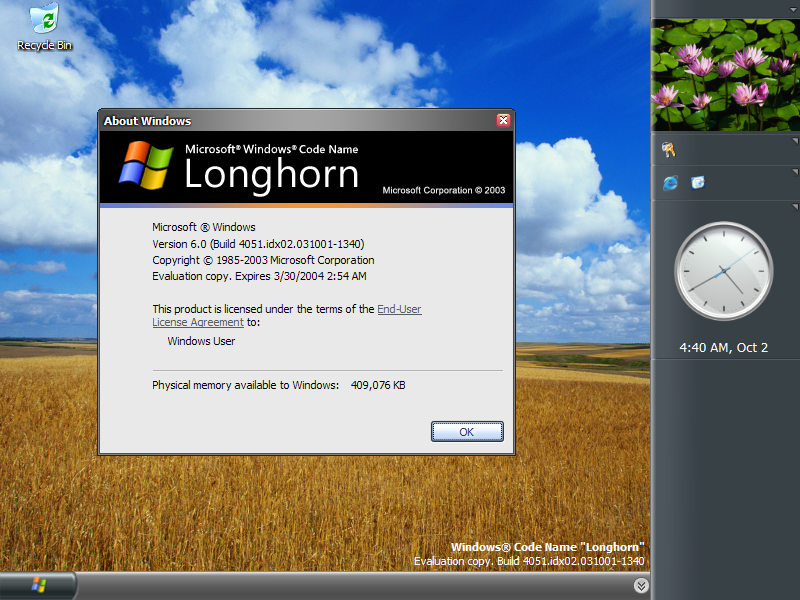Image resolution: width=800 pixels, height=600 pixels.
Task: Click the analog clock in the sidebar
Action: [723, 271]
